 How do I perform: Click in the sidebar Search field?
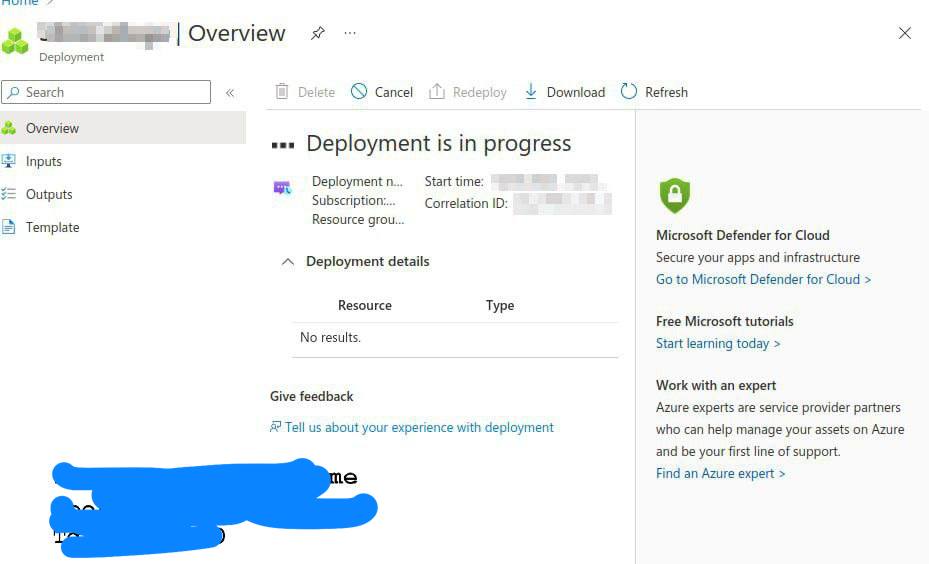click(x=106, y=92)
